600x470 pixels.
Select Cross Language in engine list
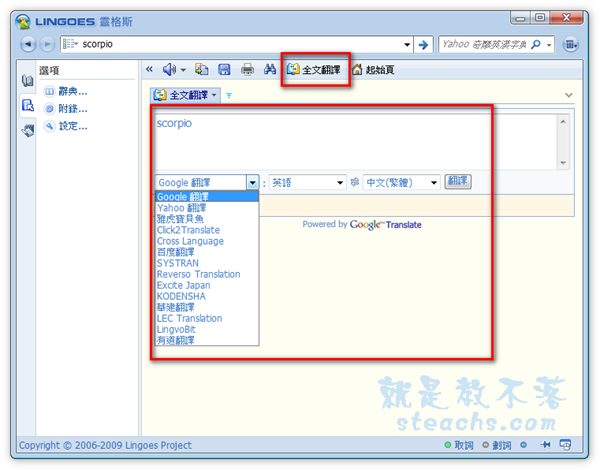207,241
